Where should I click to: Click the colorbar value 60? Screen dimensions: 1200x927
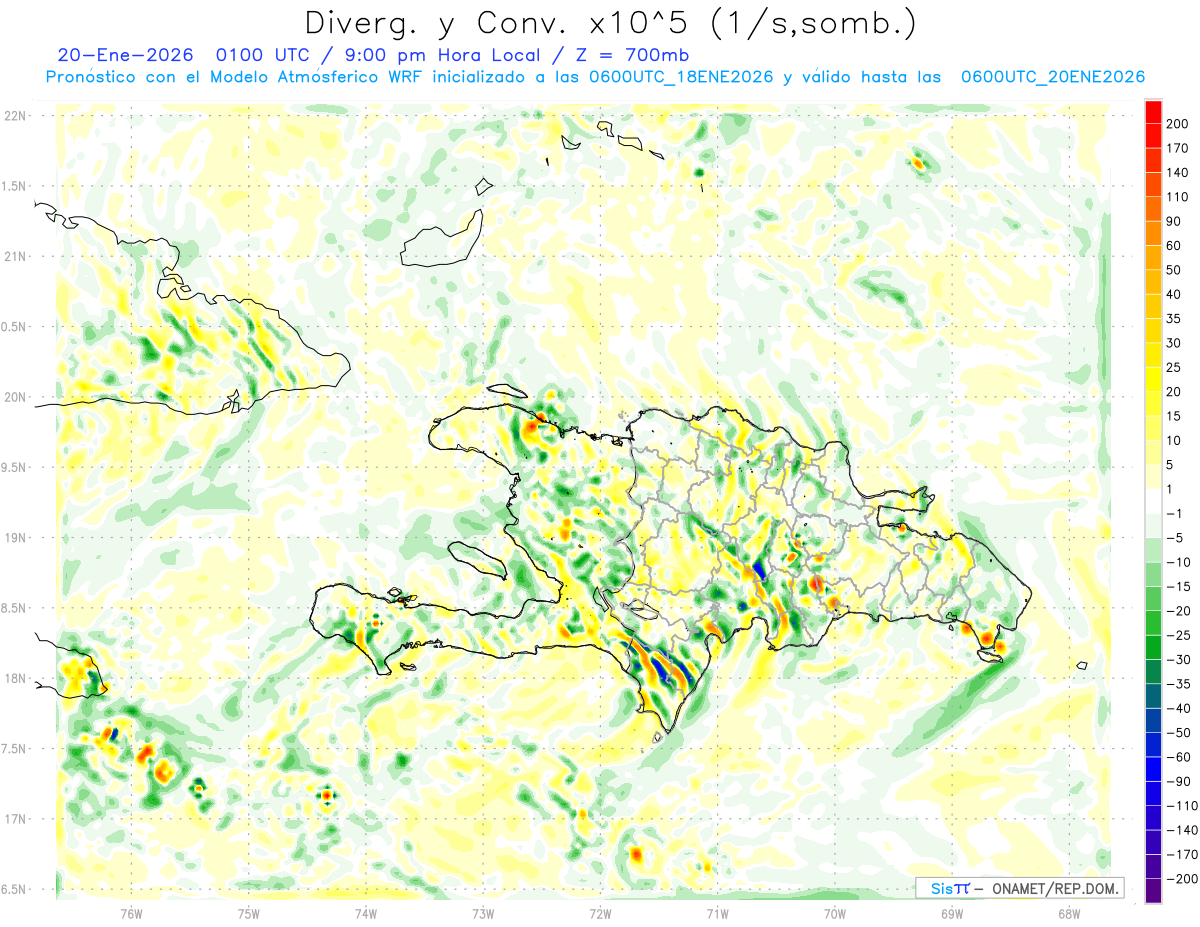coord(1174,245)
